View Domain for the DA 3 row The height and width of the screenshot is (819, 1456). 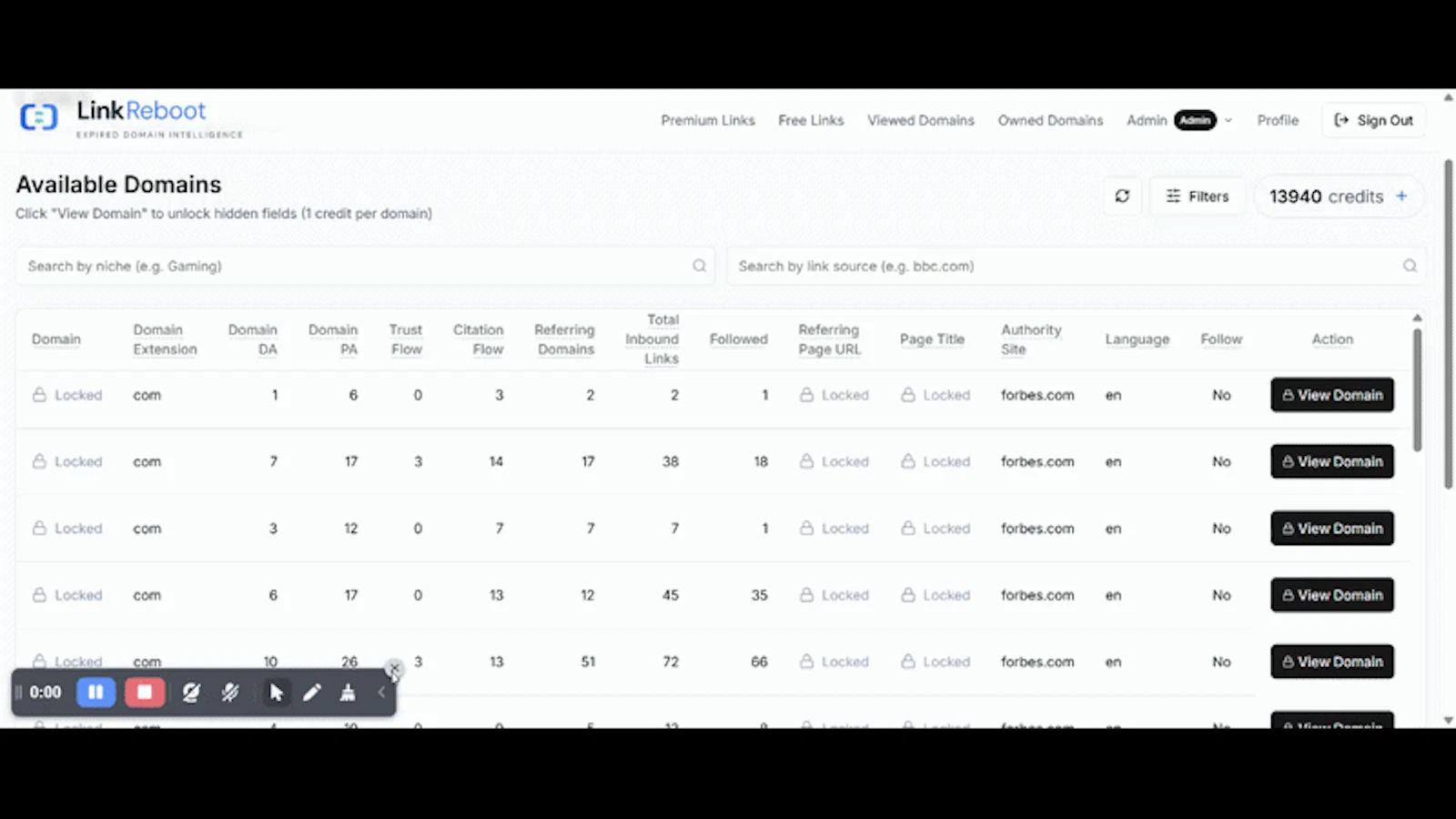1332,528
